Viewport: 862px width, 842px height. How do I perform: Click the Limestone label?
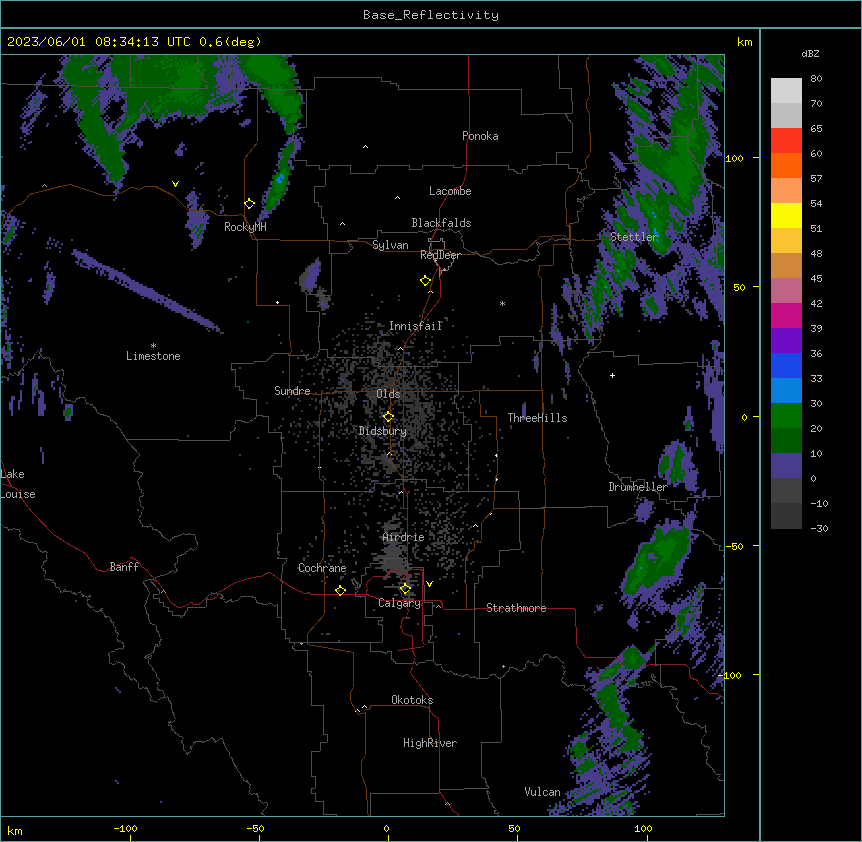(x=153, y=356)
